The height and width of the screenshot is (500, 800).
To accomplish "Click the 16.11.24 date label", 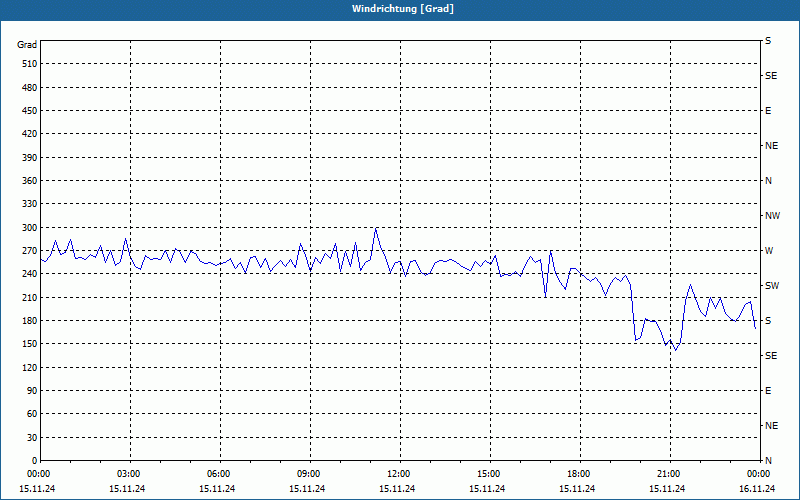I will pos(757,489).
